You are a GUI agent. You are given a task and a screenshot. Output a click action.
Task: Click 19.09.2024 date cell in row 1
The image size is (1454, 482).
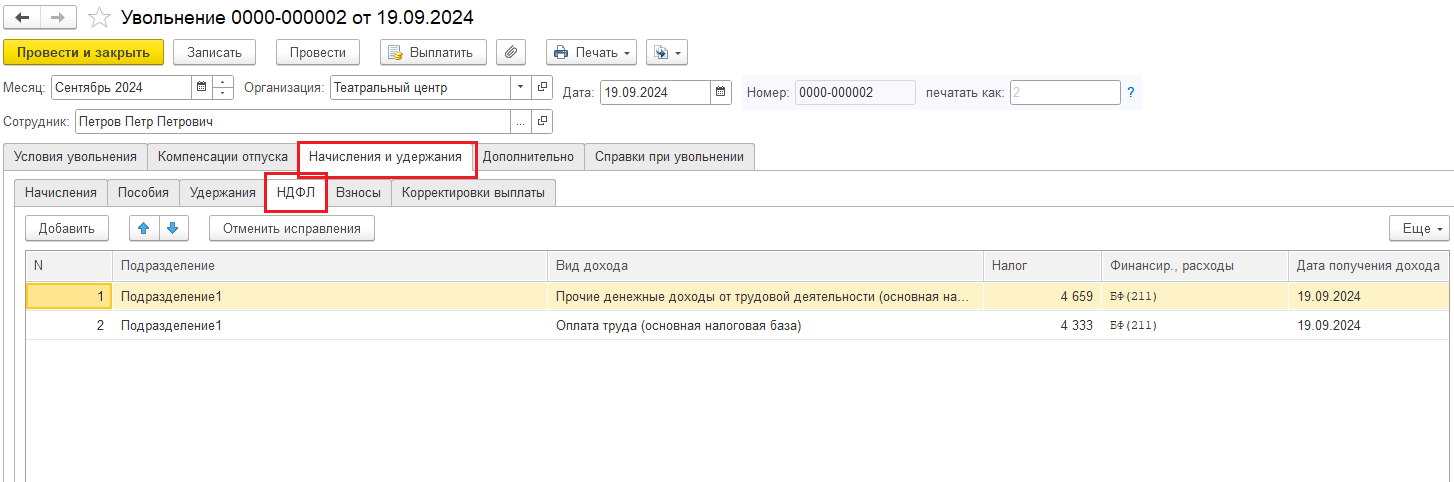click(1369, 297)
